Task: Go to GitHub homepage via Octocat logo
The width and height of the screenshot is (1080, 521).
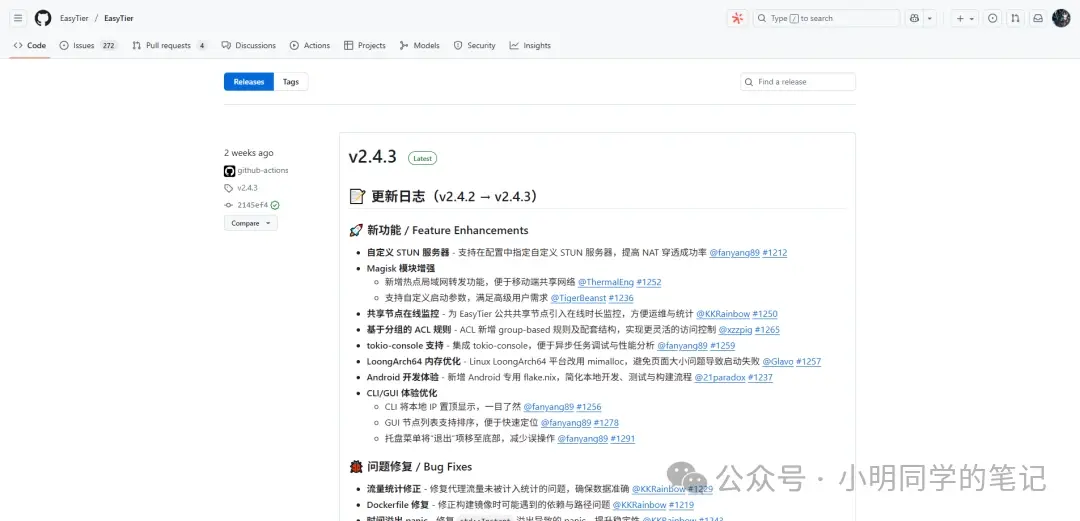Action: [43, 18]
